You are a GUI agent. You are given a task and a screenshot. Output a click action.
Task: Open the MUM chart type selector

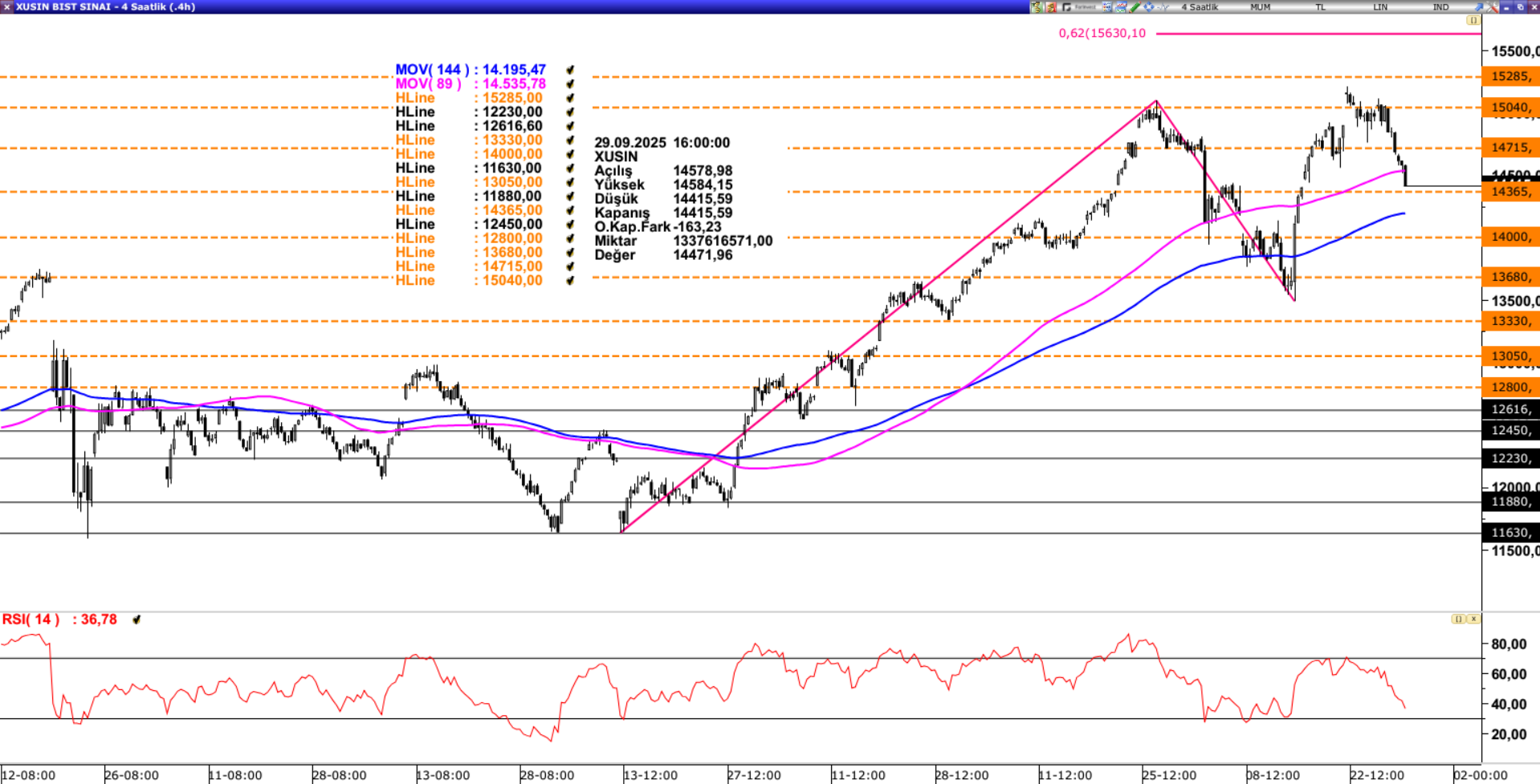click(x=1260, y=7)
